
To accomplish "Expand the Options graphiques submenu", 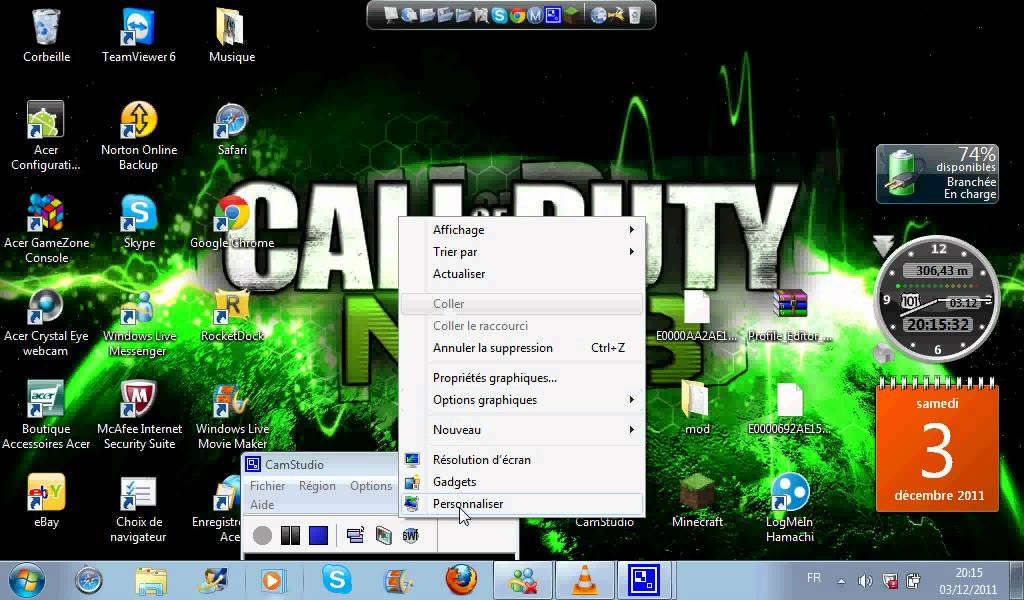I will 522,400.
